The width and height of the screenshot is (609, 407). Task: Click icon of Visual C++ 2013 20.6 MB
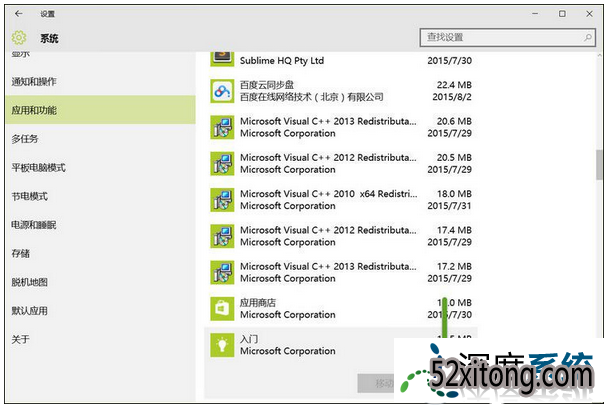(222, 127)
